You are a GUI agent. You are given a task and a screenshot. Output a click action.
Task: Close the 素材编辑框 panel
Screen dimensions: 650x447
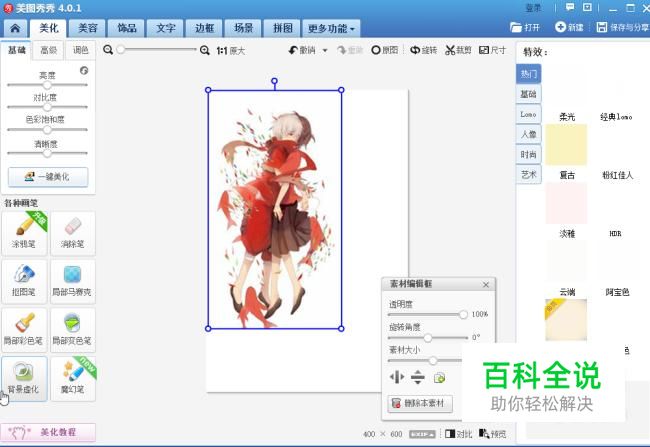[x=486, y=284]
